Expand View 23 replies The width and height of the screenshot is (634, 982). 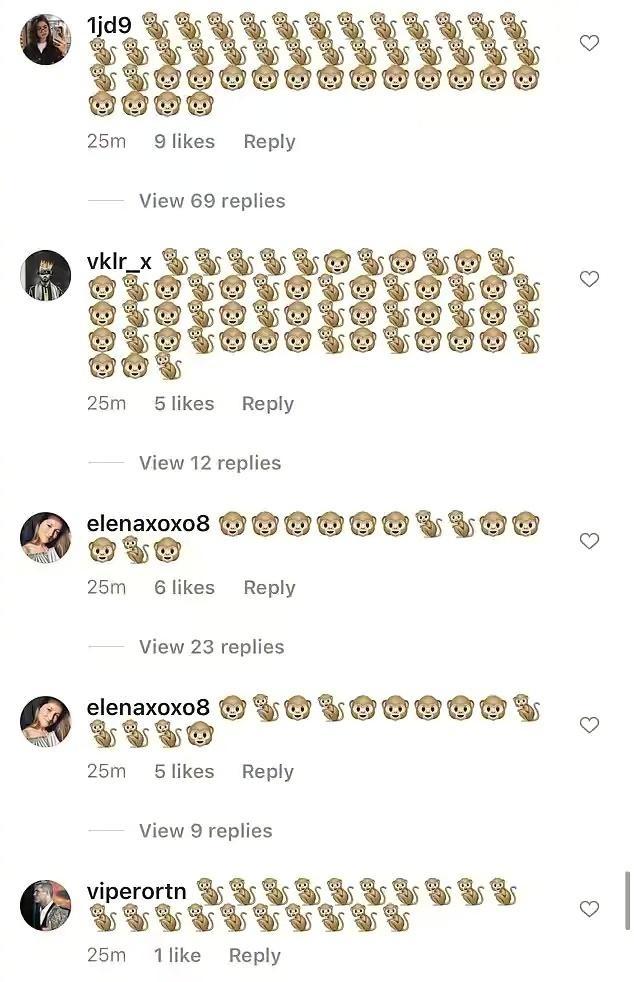[x=211, y=646]
